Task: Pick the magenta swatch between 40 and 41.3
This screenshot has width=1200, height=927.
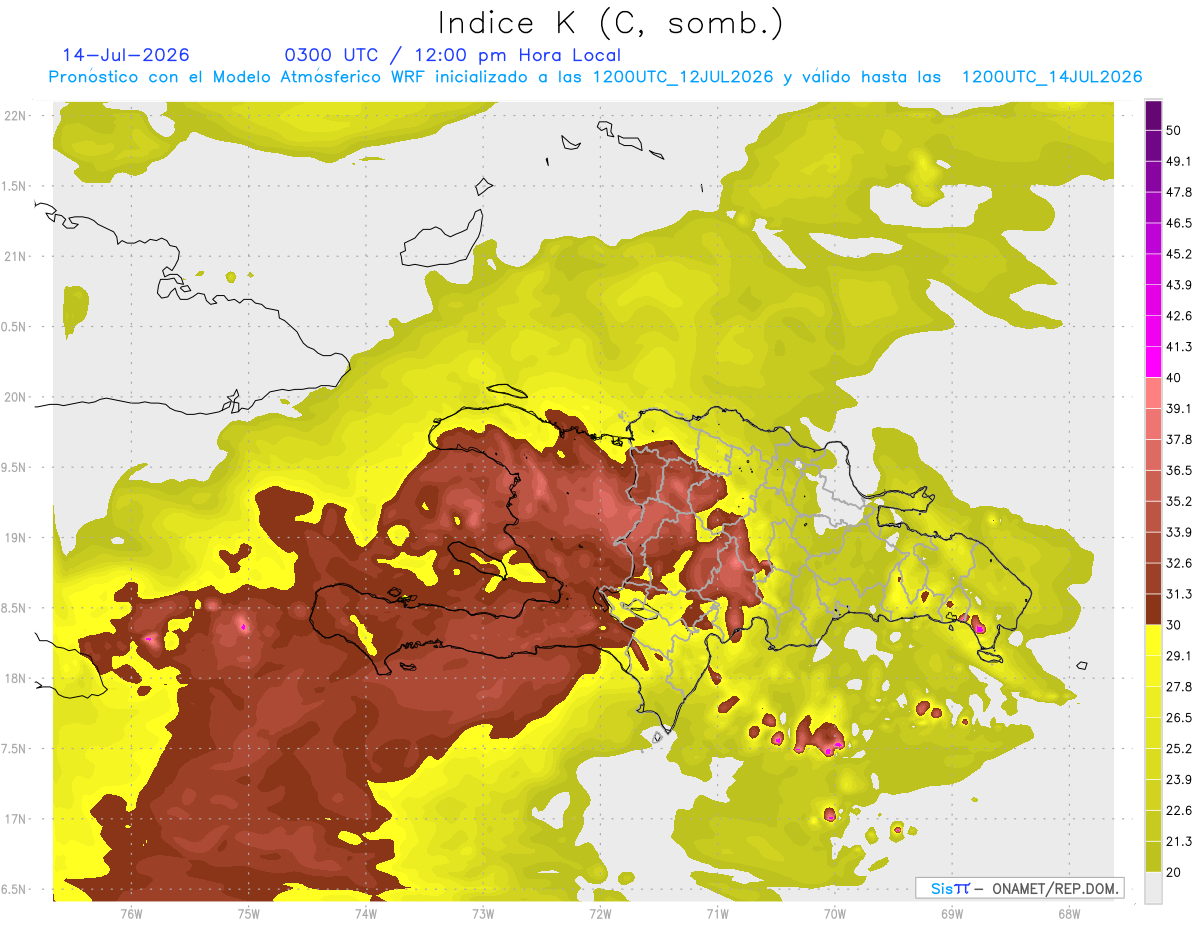Action: pyautogui.click(x=1154, y=362)
